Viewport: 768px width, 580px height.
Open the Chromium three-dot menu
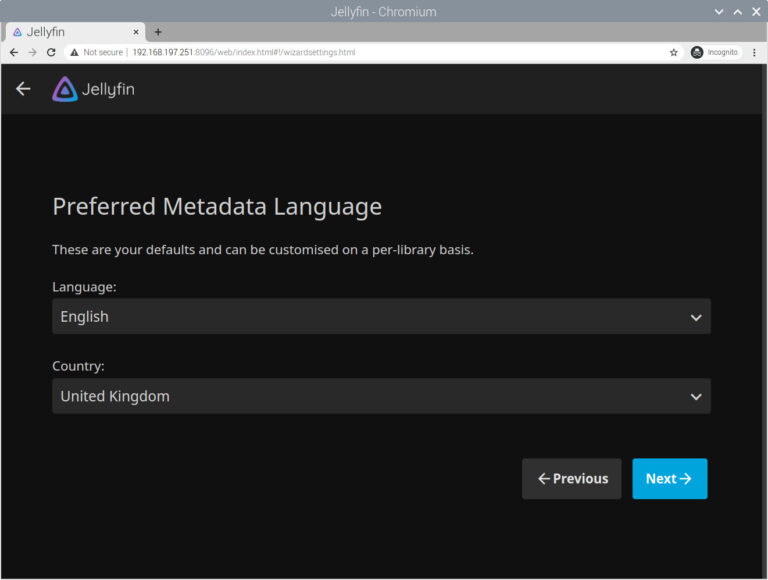click(x=754, y=52)
